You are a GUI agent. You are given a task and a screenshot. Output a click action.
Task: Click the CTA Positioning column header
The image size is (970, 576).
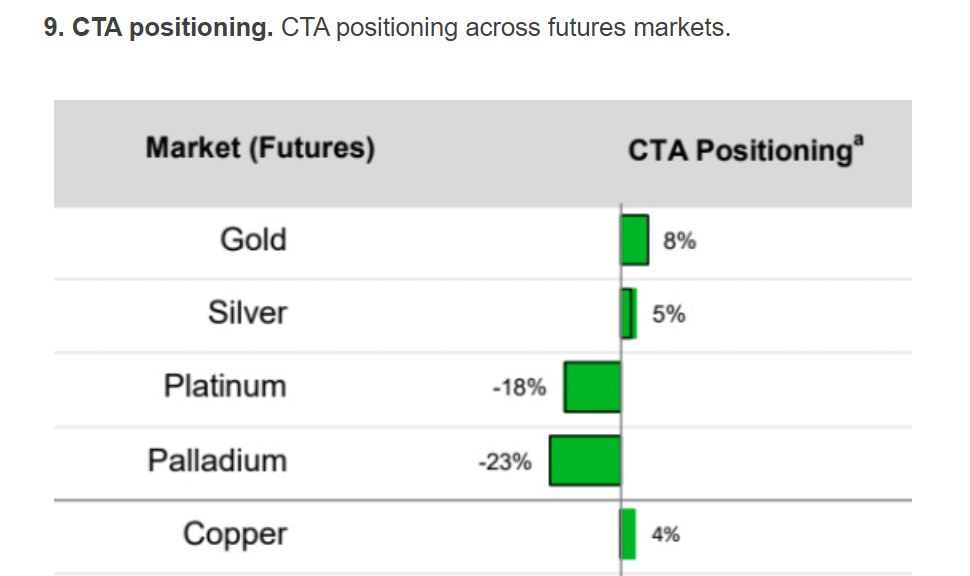pos(738,151)
